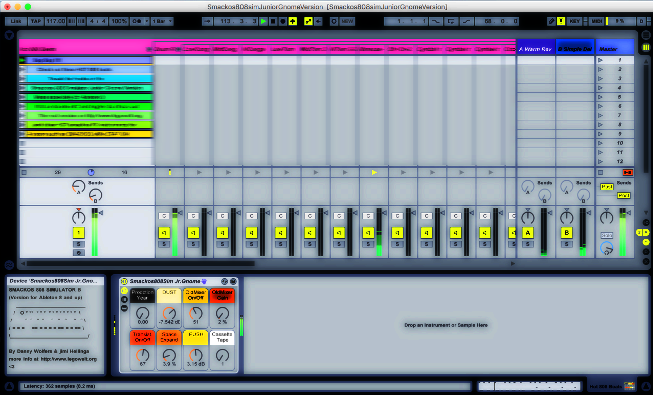Enable MIDI map mode
This screenshot has height=395, width=653.
(596, 21)
